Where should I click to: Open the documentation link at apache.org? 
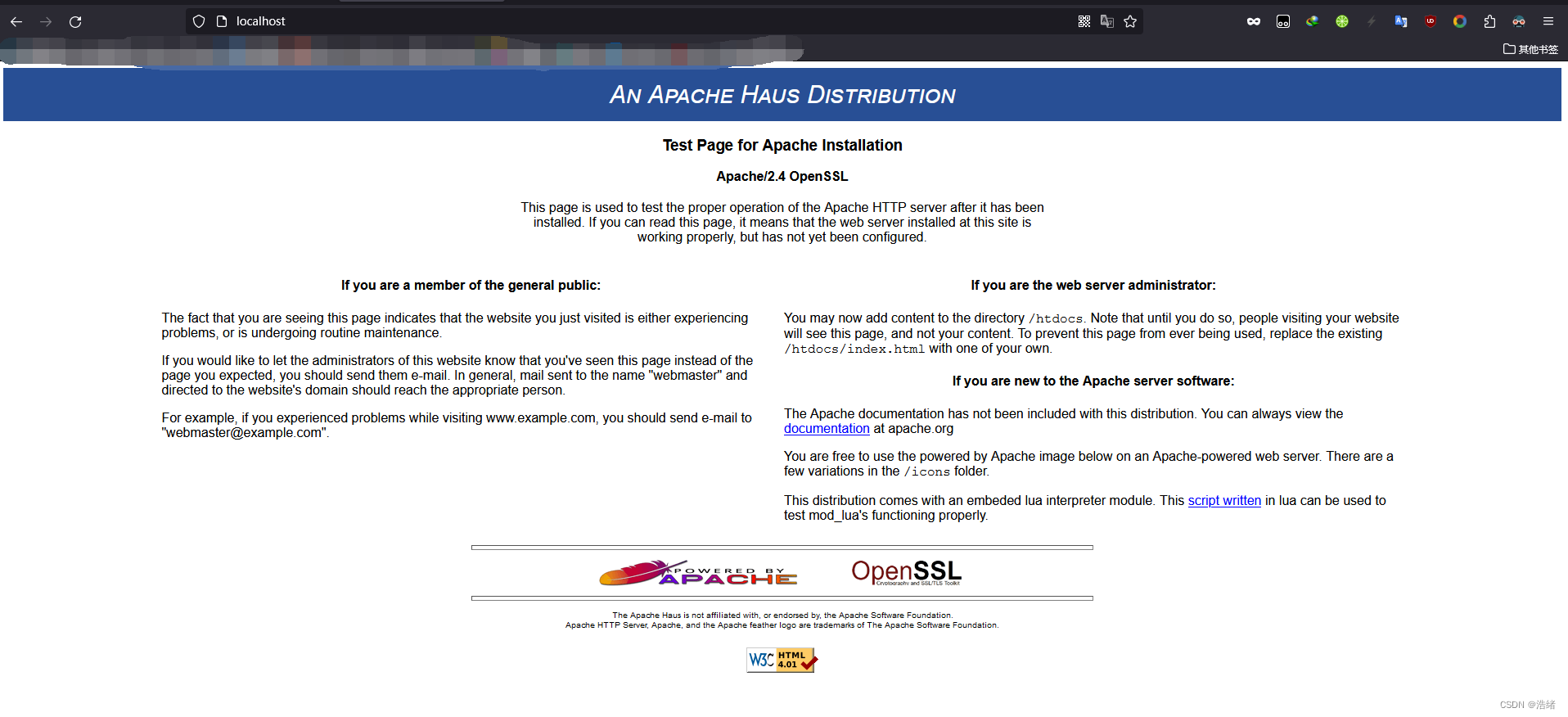pos(827,429)
